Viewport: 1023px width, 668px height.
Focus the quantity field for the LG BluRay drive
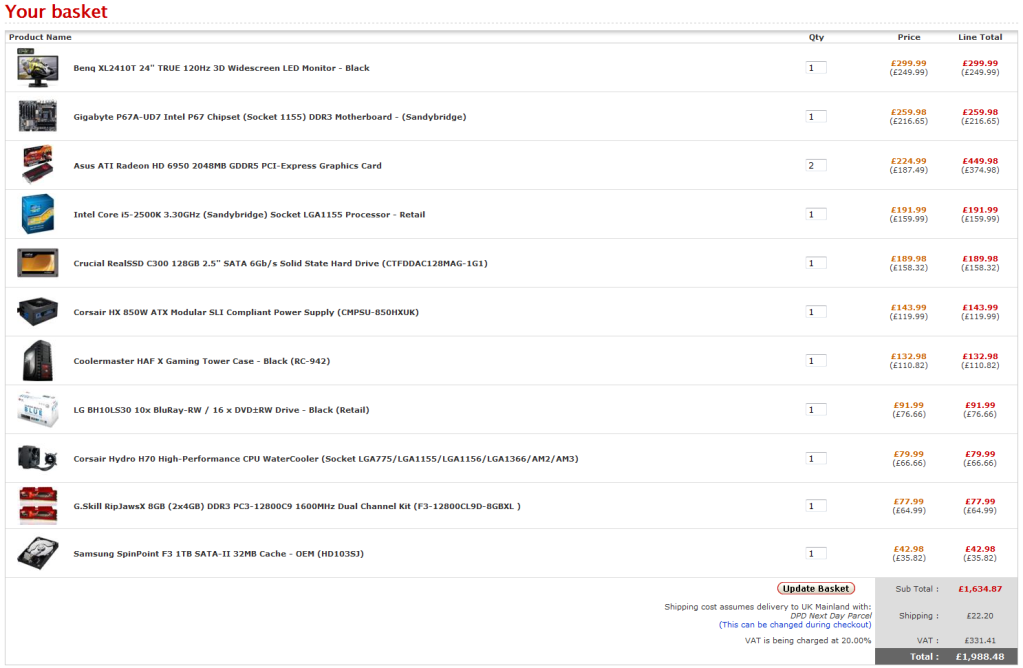point(816,410)
